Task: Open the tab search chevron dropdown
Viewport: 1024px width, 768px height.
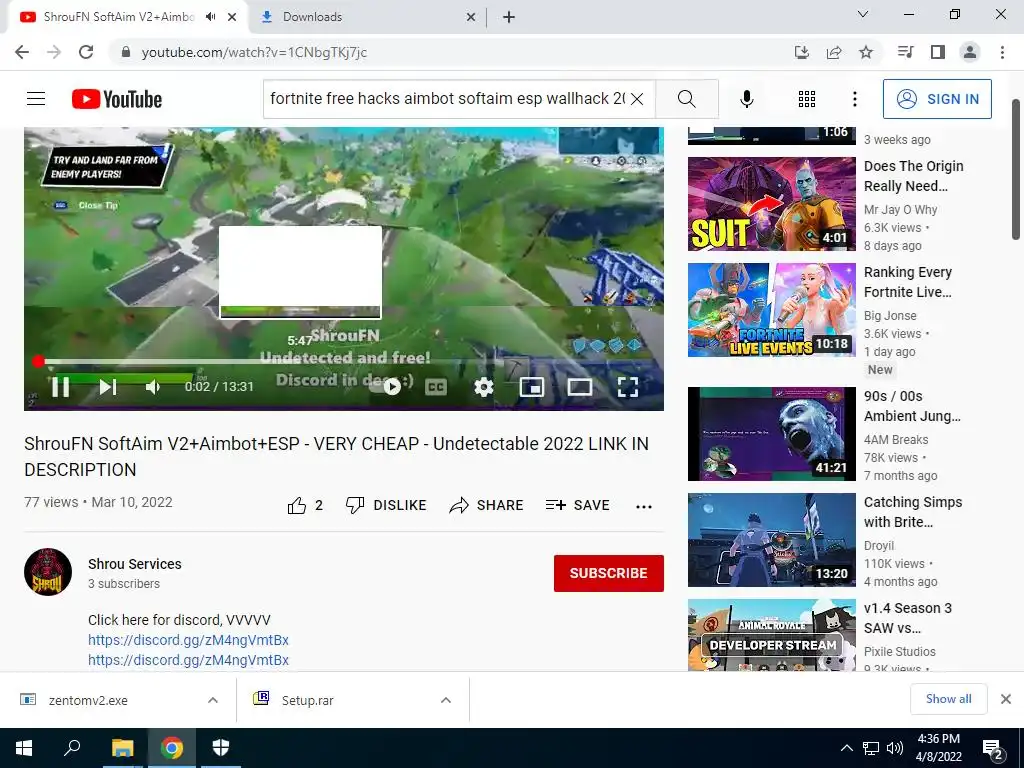Action: coord(863,14)
